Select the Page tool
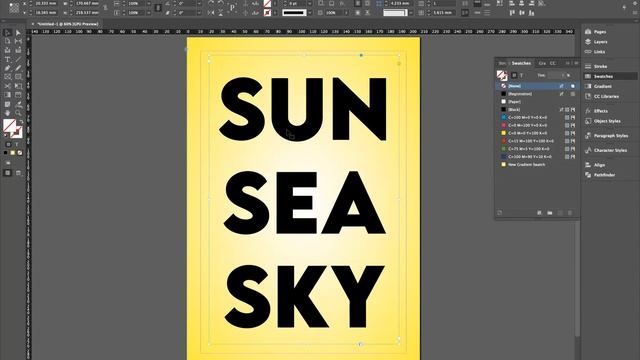Screen dimensions: 640x360 [x=7, y=41]
